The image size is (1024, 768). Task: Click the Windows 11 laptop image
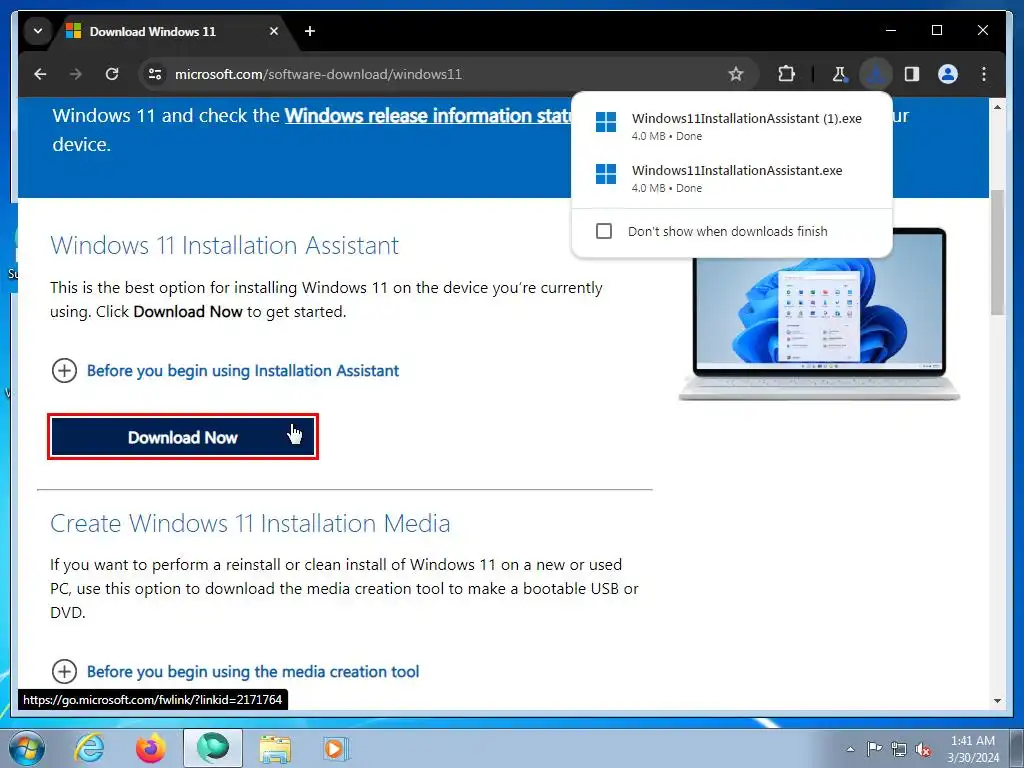click(x=819, y=313)
